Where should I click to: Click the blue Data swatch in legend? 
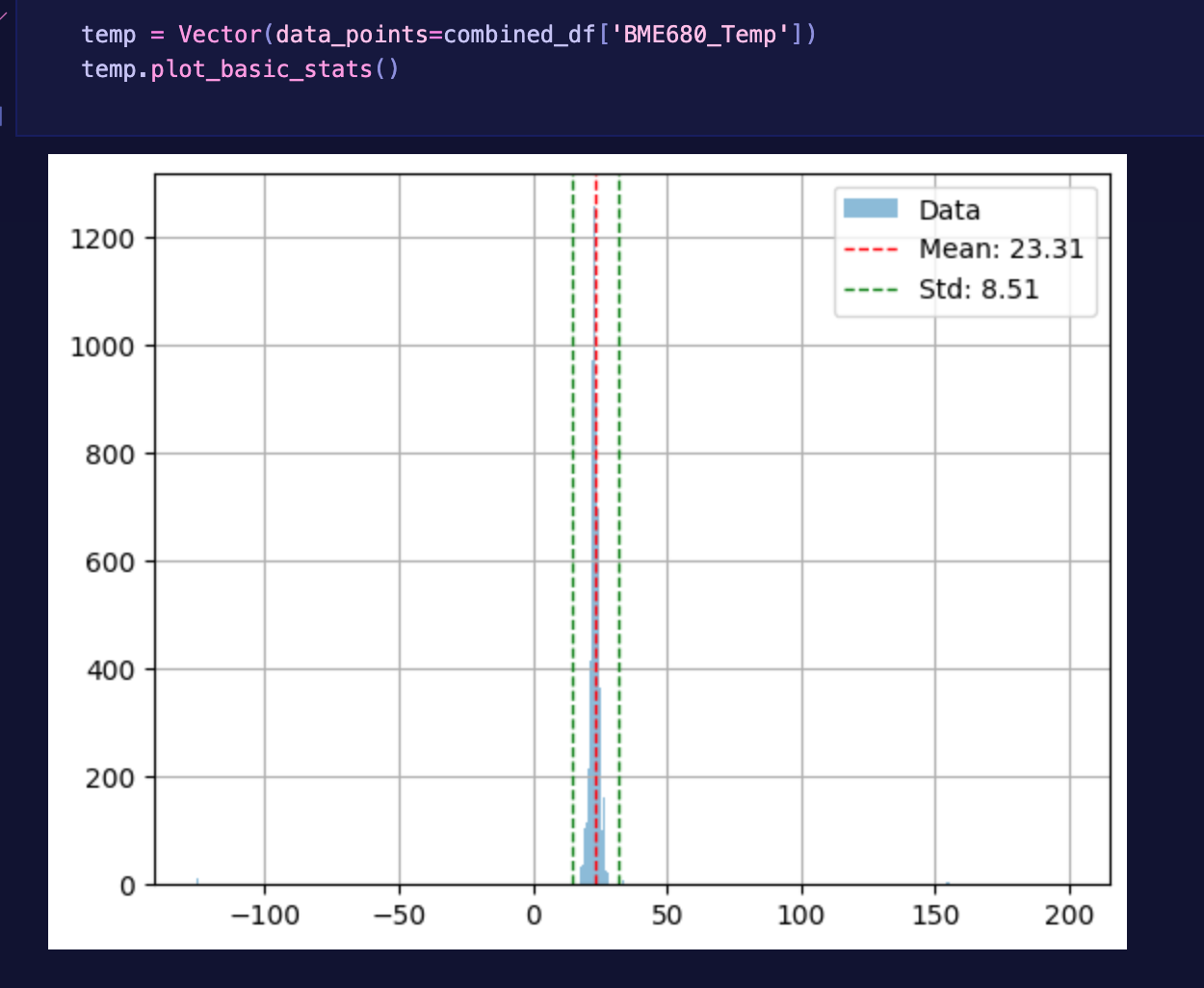point(870,209)
